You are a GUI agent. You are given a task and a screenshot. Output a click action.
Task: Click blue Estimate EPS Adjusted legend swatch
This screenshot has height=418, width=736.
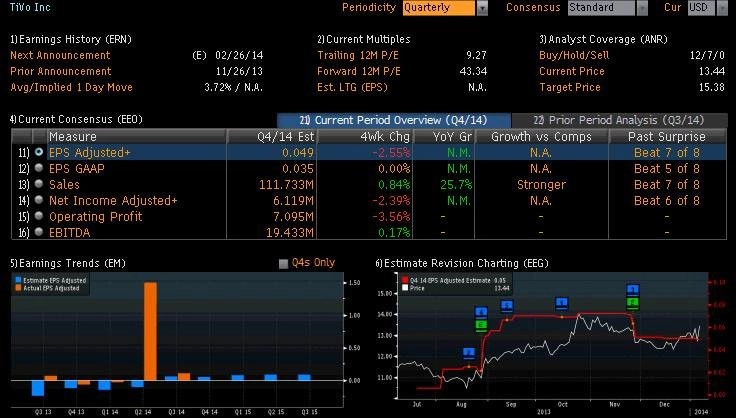tap(18, 280)
